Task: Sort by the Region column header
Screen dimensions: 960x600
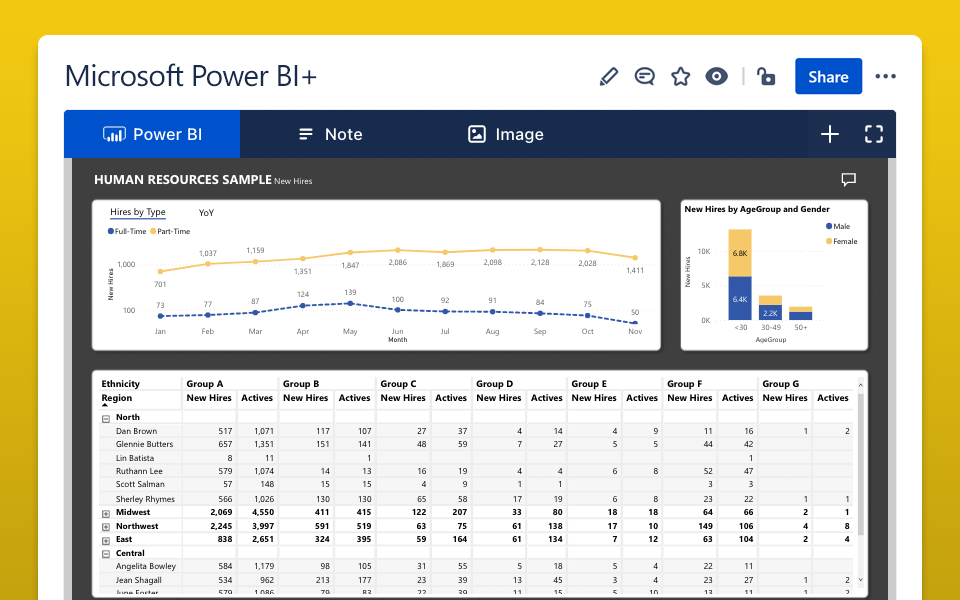Action: pos(117,398)
